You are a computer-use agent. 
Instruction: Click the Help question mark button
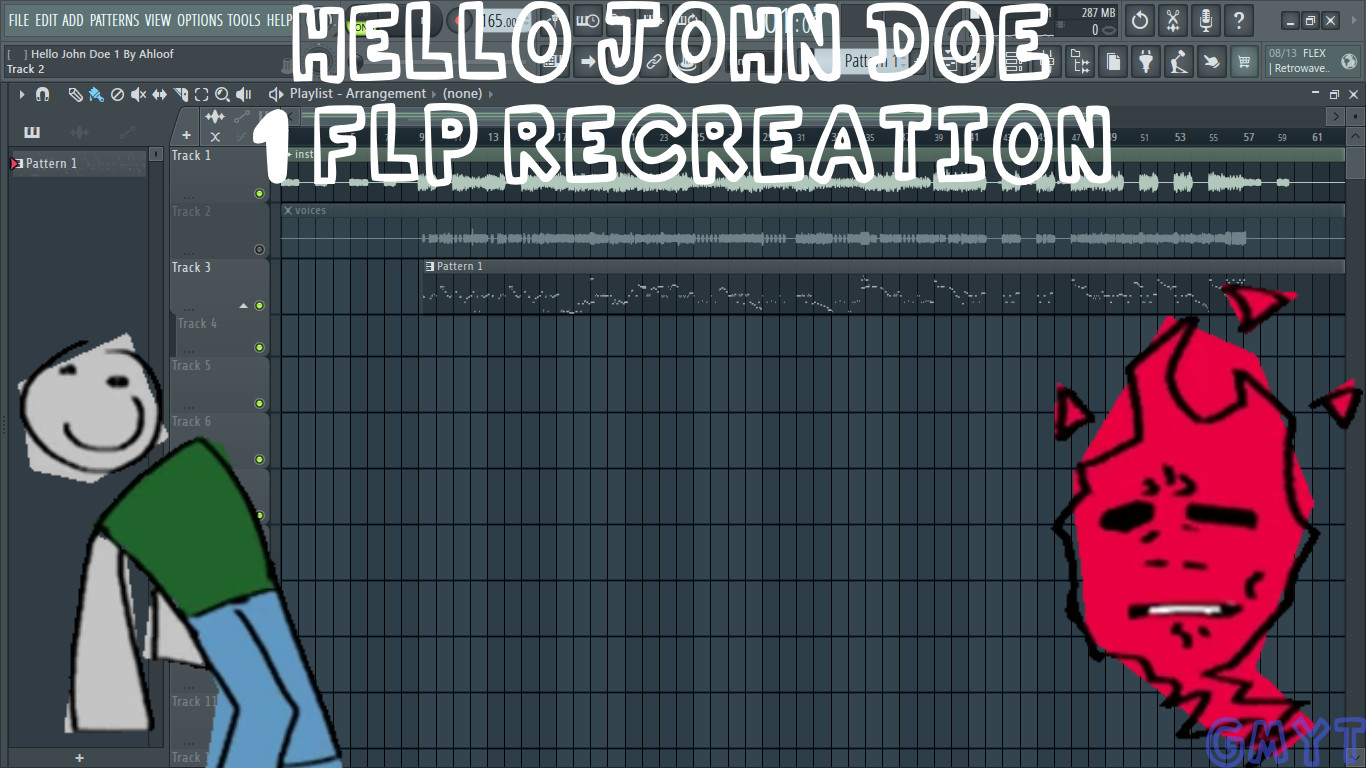pos(1239,20)
